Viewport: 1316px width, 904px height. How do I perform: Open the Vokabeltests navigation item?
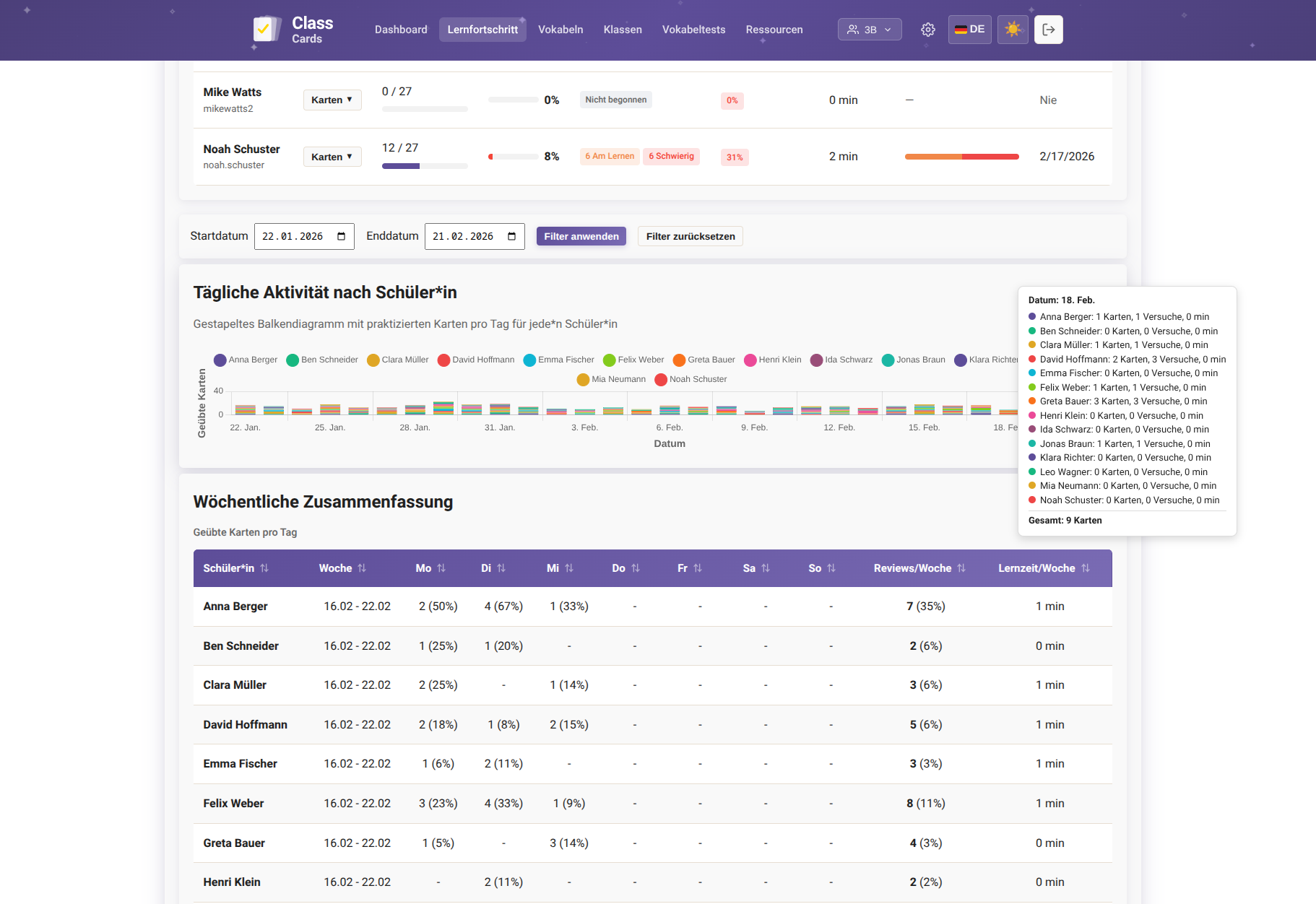coord(693,30)
